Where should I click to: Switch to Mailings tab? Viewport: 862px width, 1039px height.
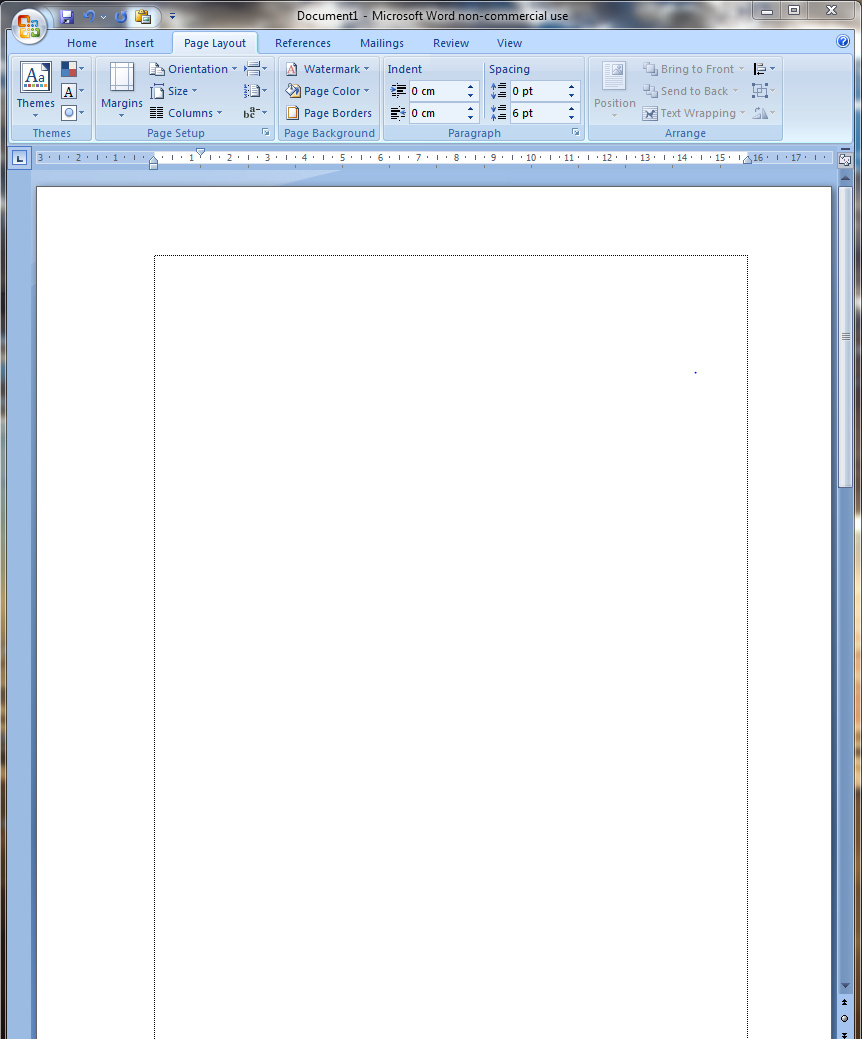coord(382,43)
